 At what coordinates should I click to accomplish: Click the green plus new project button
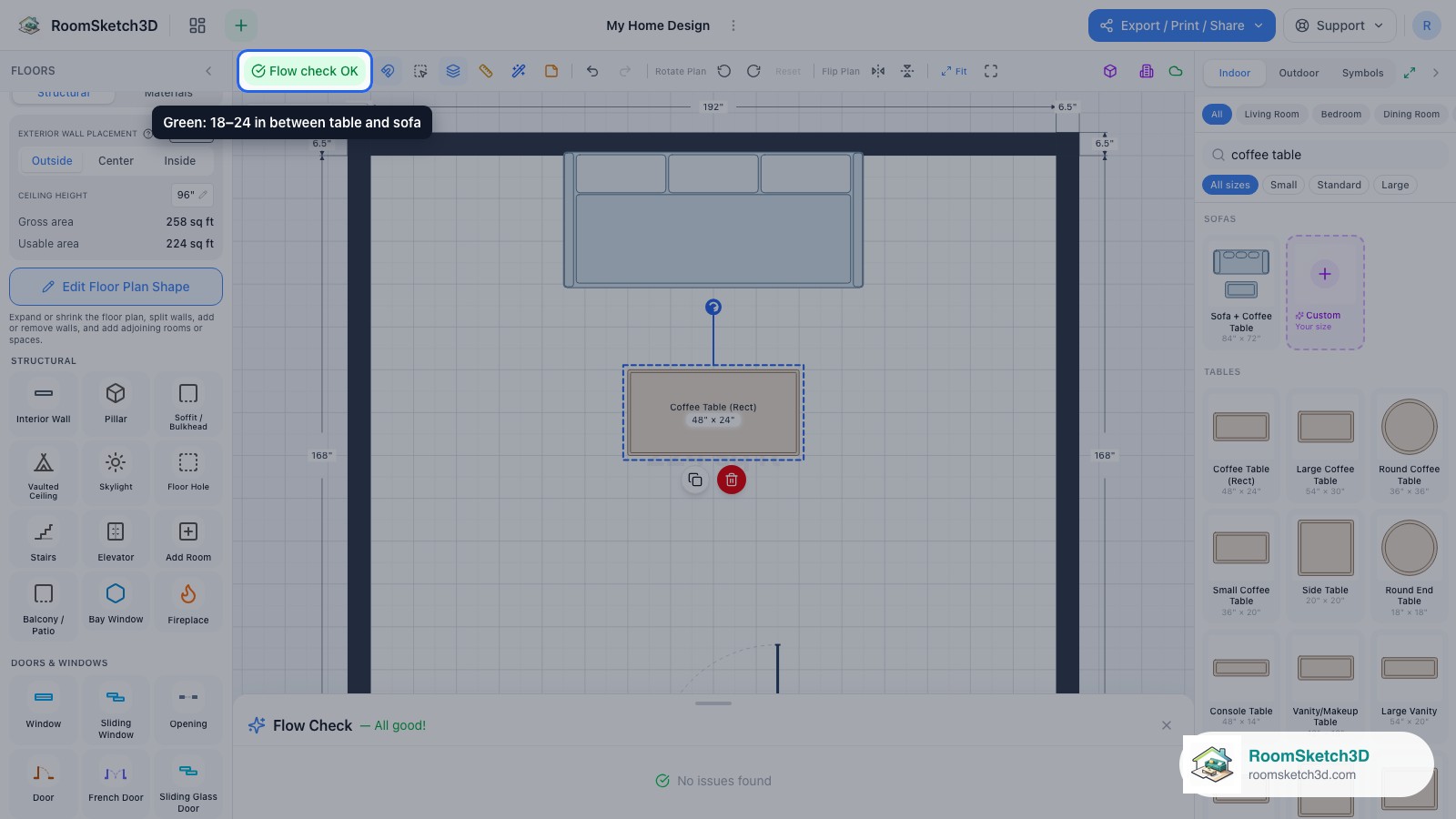[x=241, y=25]
